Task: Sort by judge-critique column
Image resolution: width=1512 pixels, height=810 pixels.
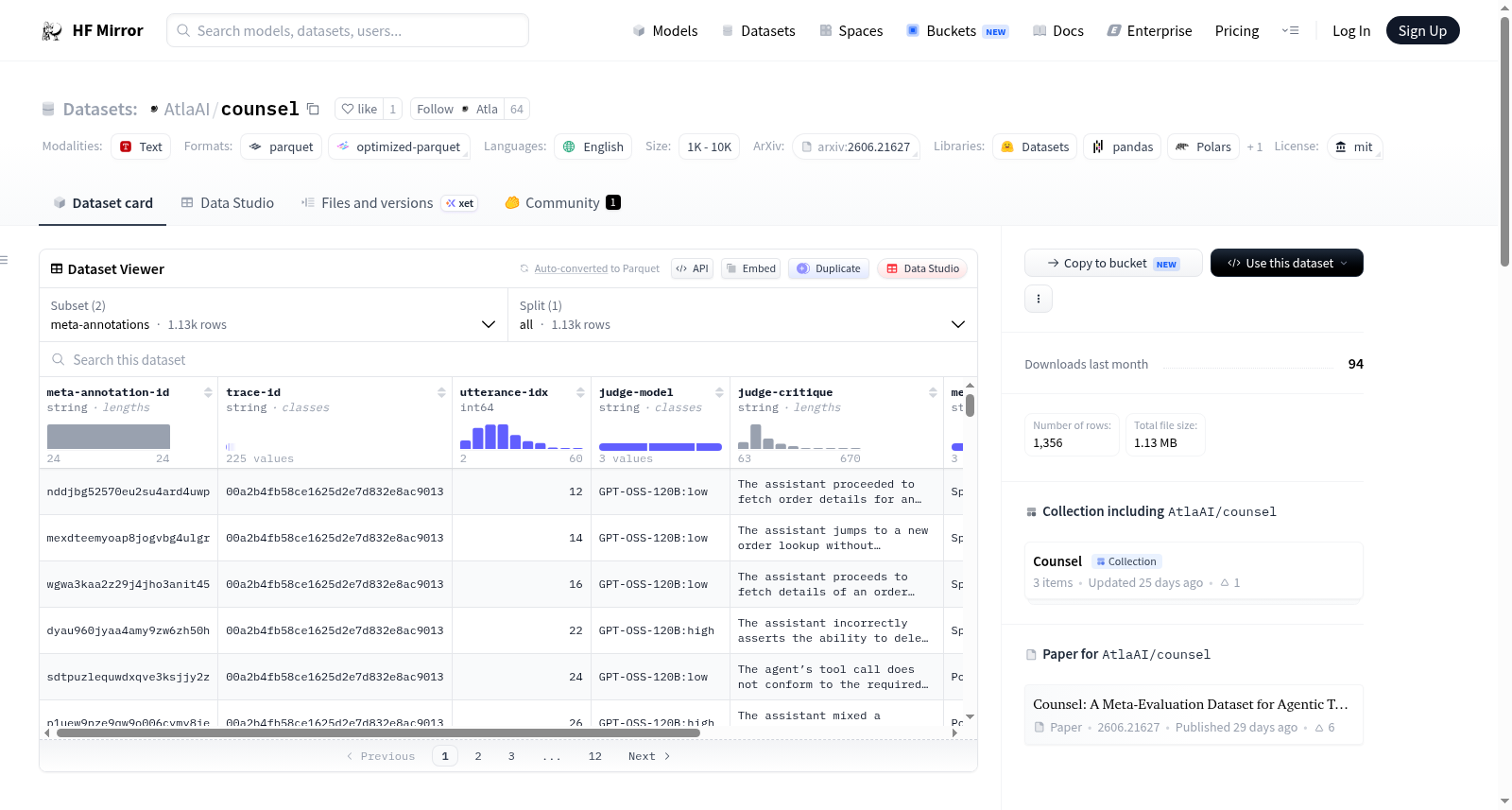Action: (x=933, y=392)
